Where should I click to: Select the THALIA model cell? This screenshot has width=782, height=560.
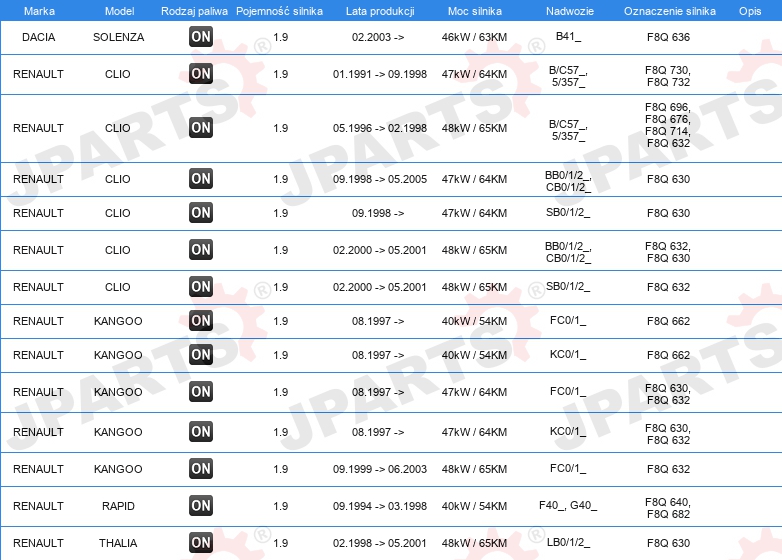pyautogui.click(x=118, y=543)
